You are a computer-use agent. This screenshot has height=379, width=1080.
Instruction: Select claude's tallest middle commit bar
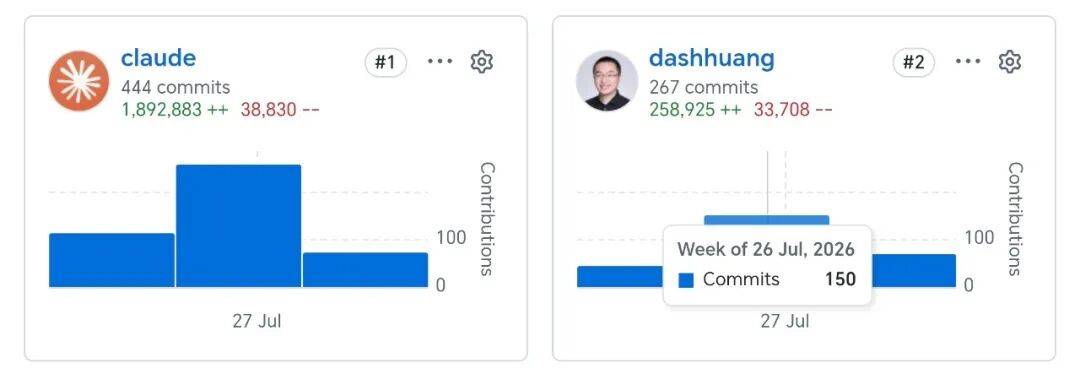[238, 225]
